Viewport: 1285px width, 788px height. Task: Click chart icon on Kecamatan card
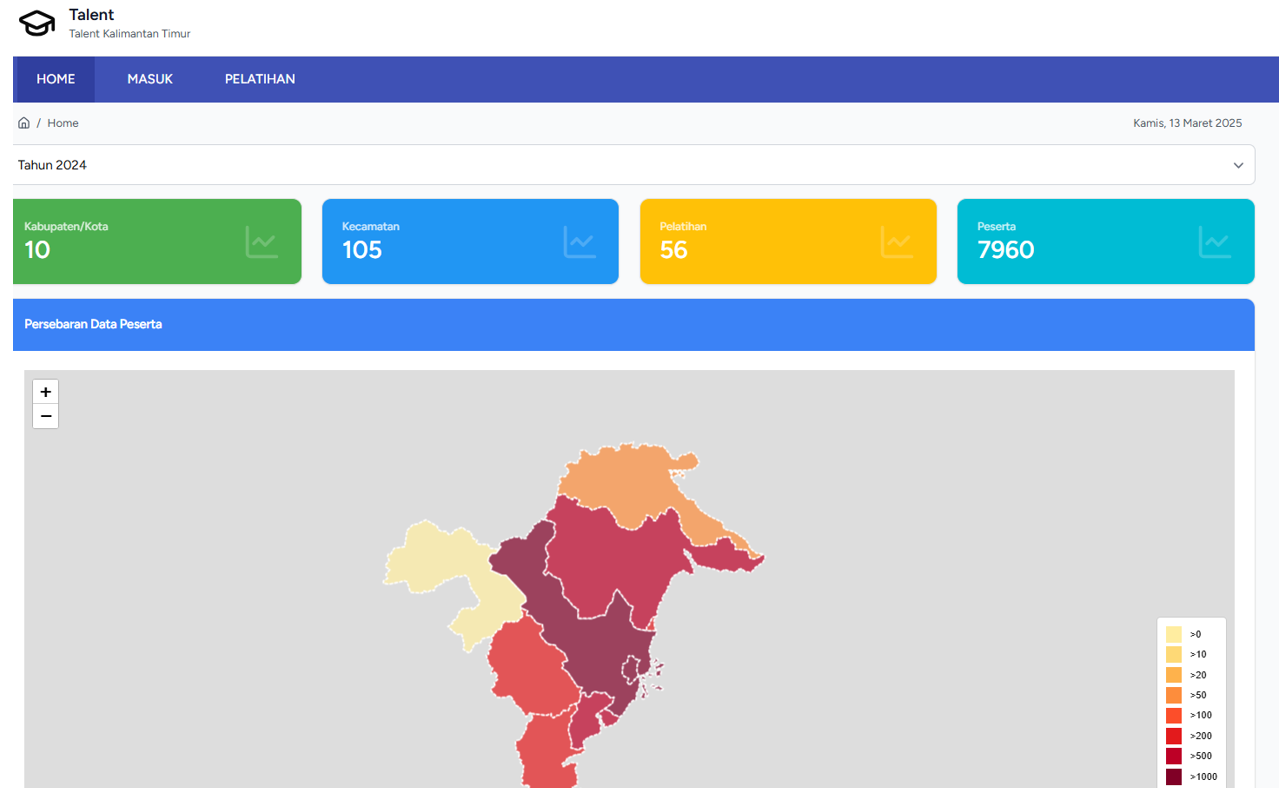[580, 242]
